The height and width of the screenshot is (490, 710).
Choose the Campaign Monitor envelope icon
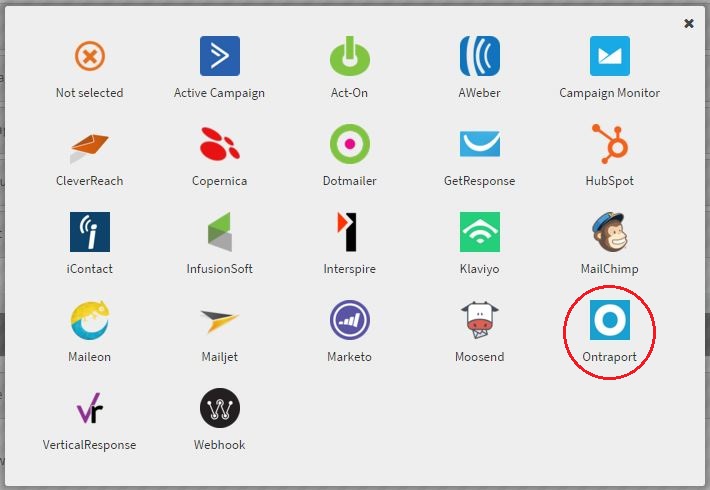tap(609, 56)
